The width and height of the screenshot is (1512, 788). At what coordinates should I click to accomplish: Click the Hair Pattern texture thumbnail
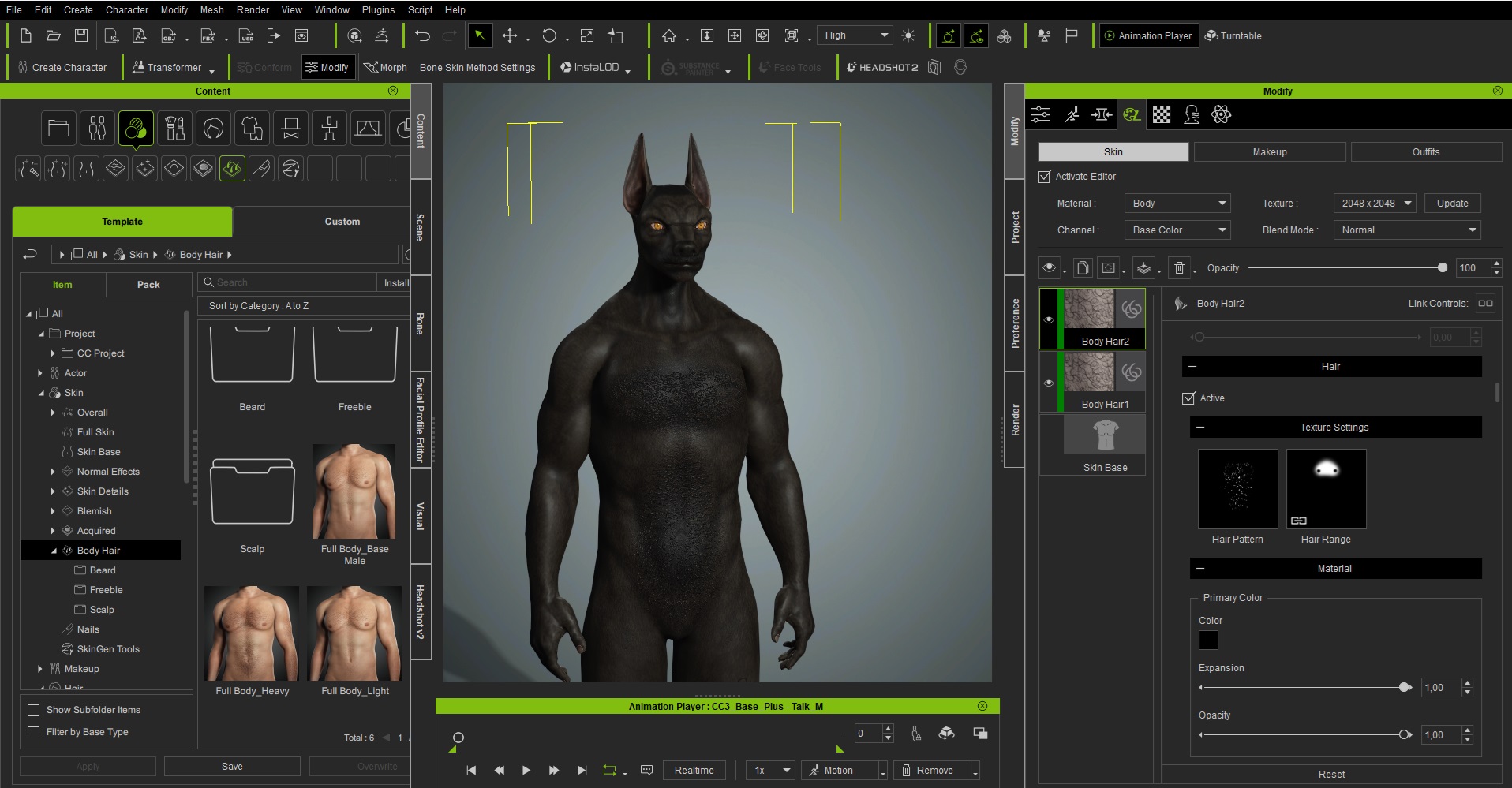1237,489
